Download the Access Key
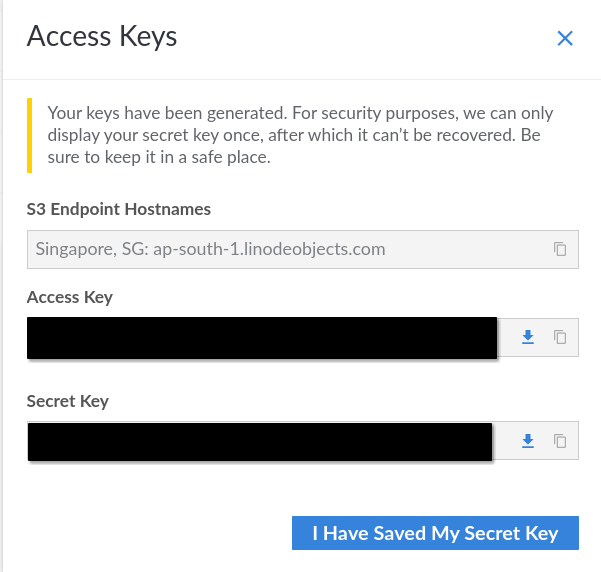 tap(528, 338)
